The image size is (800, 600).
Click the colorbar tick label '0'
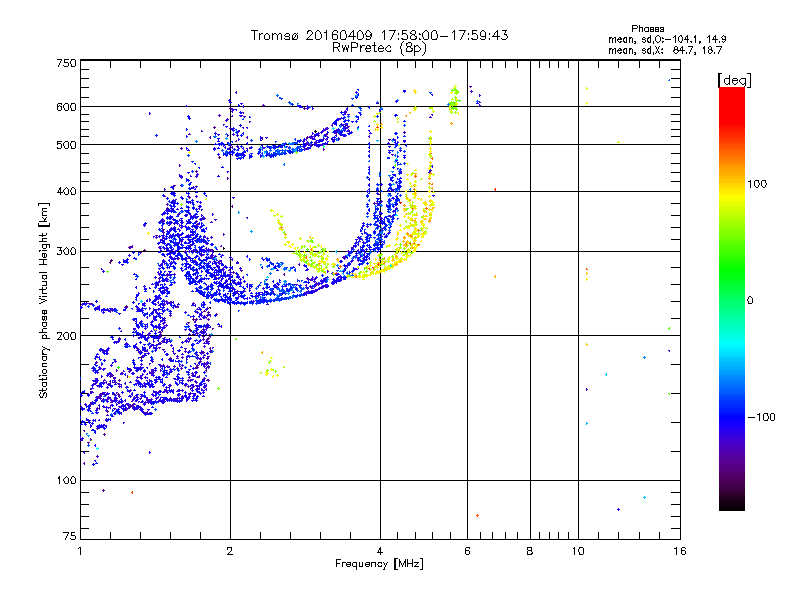750,301
